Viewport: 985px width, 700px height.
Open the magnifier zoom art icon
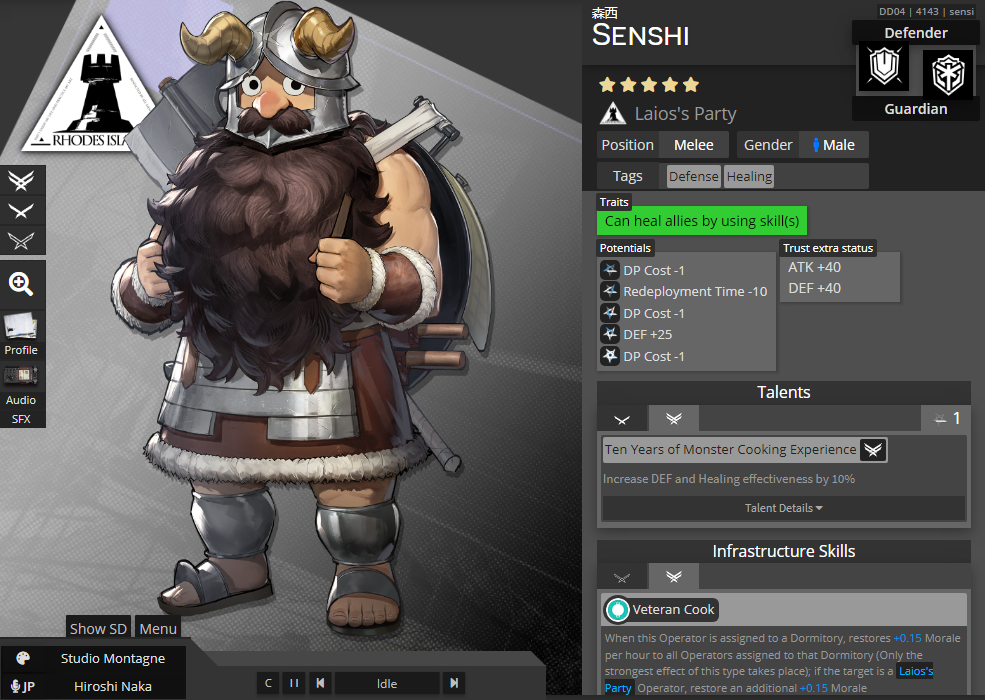[x=22, y=284]
